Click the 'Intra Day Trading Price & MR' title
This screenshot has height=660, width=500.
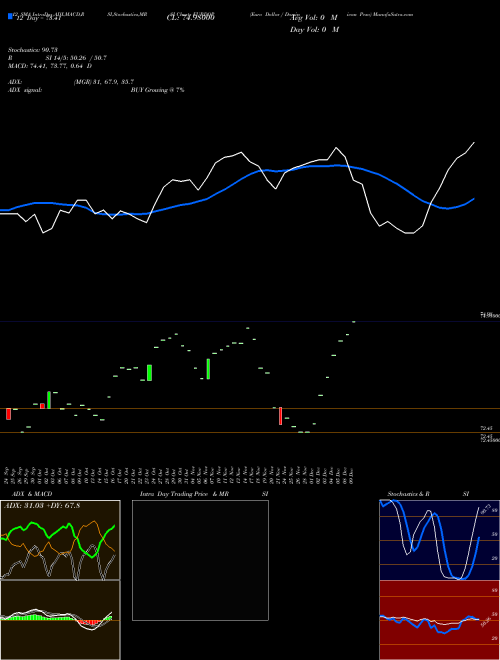[184, 494]
